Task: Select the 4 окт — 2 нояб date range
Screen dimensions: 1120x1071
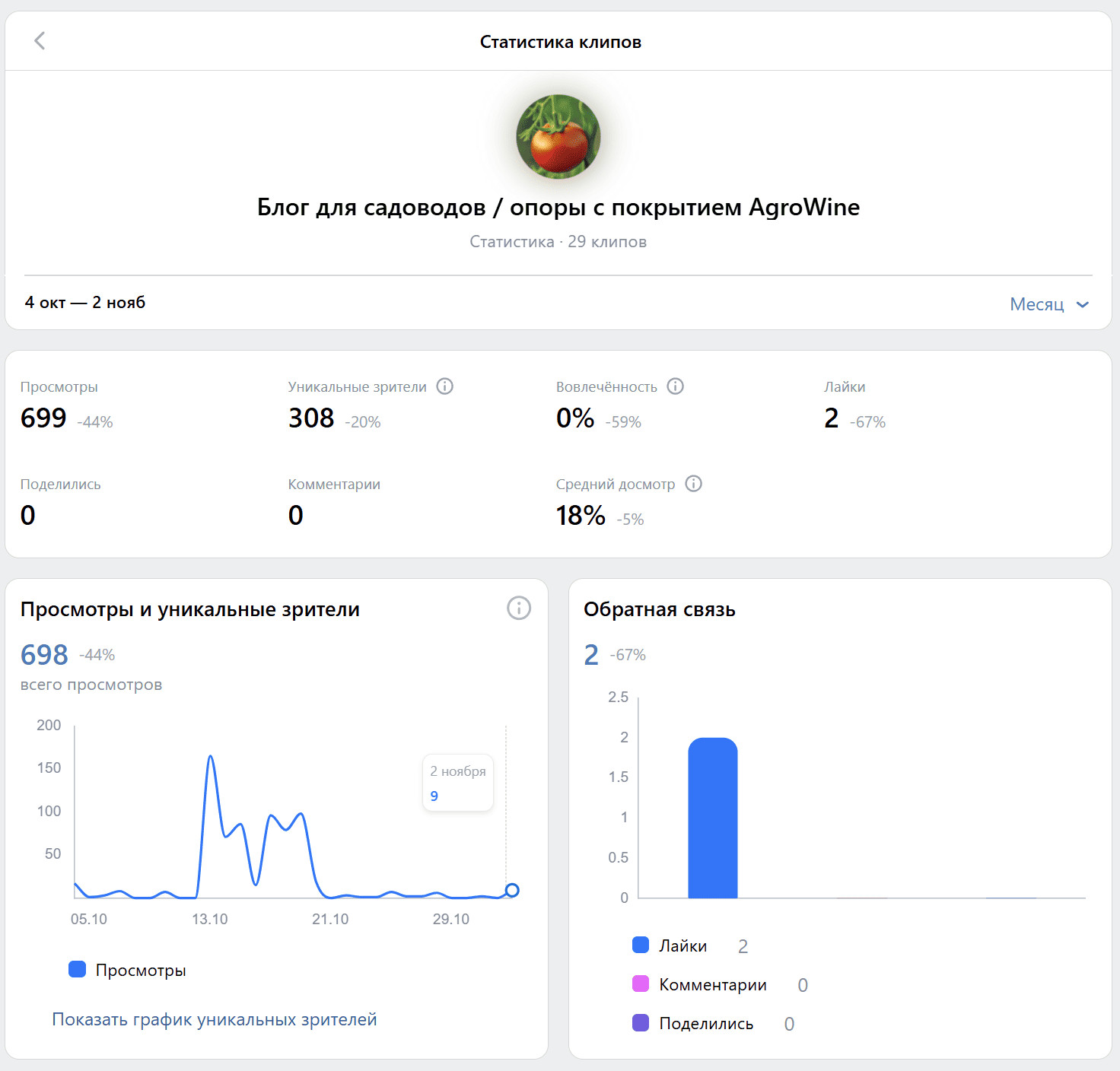Action: pyautogui.click(x=85, y=303)
